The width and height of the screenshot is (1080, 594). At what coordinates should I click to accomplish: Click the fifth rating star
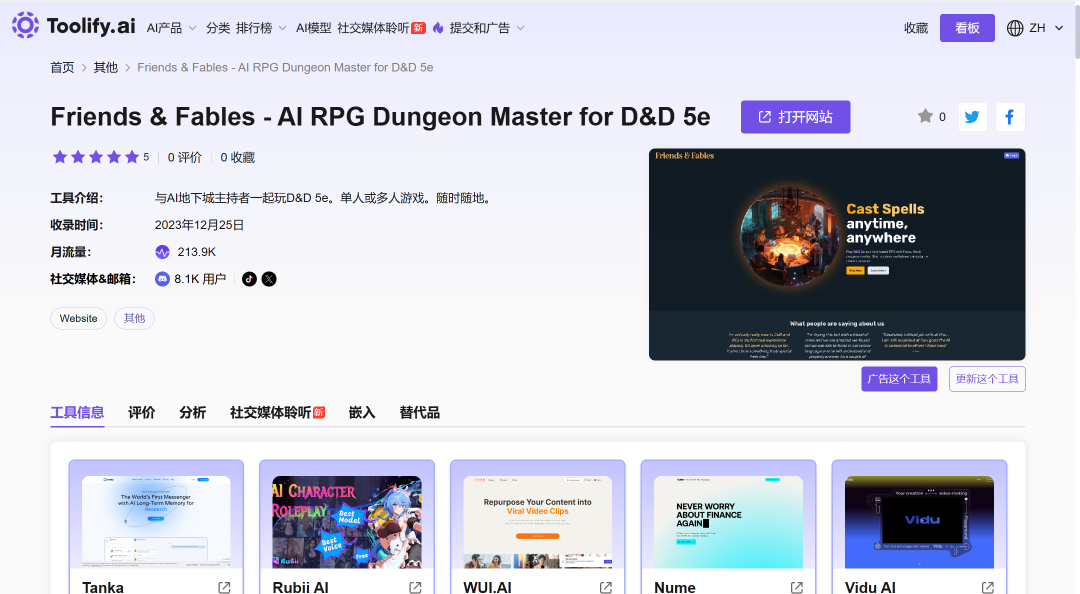[x=132, y=157]
